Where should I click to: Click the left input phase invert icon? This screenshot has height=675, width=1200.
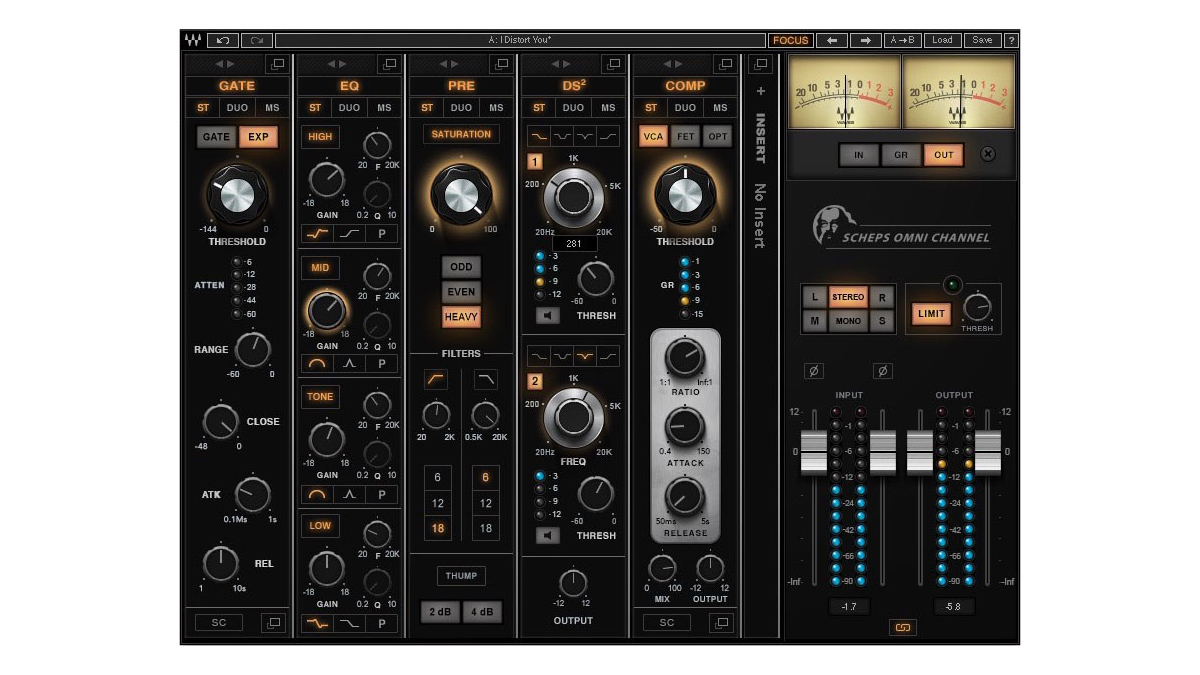814,371
